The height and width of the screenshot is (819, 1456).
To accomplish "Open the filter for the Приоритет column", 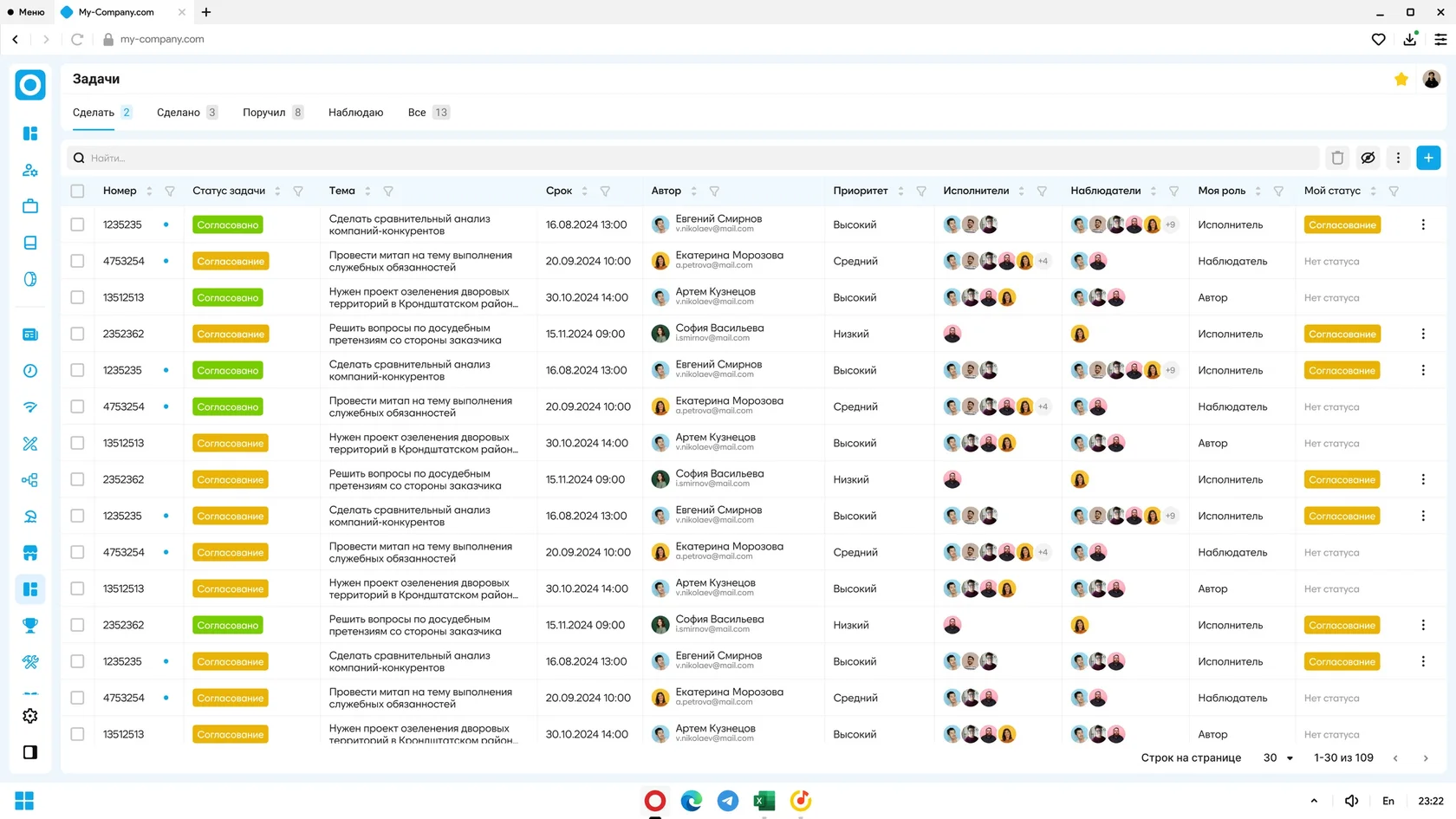I will pos(921,191).
